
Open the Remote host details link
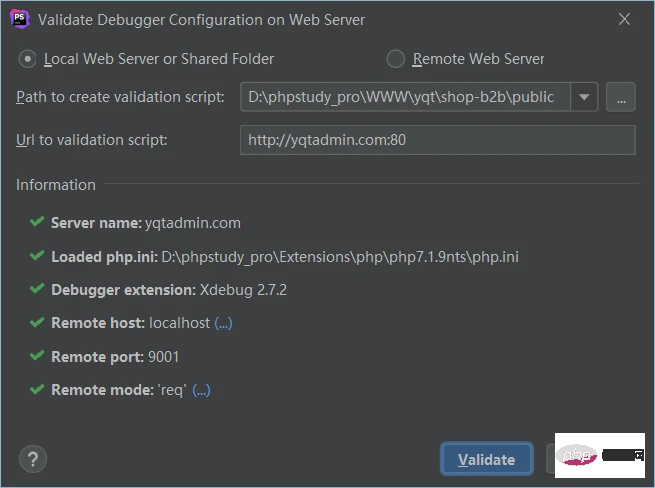tap(223, 323)
